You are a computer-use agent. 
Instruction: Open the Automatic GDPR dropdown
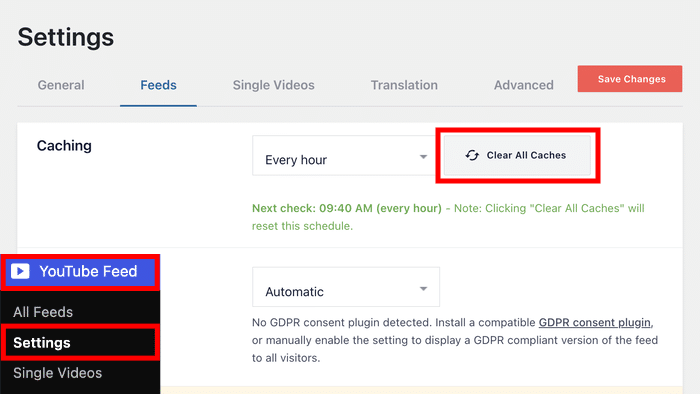[x=346, y=287]
